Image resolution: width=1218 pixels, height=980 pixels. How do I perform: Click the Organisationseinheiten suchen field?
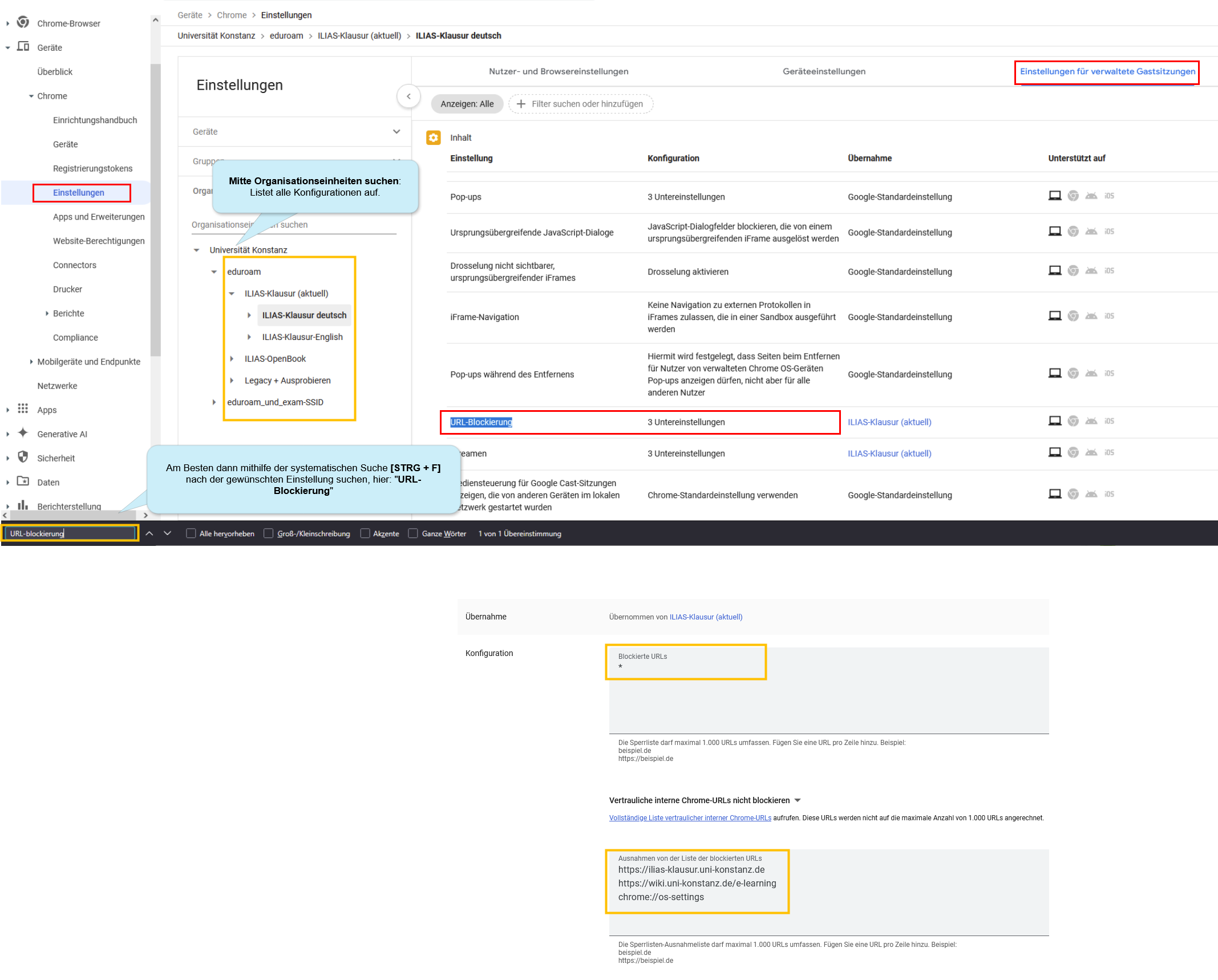294,225
